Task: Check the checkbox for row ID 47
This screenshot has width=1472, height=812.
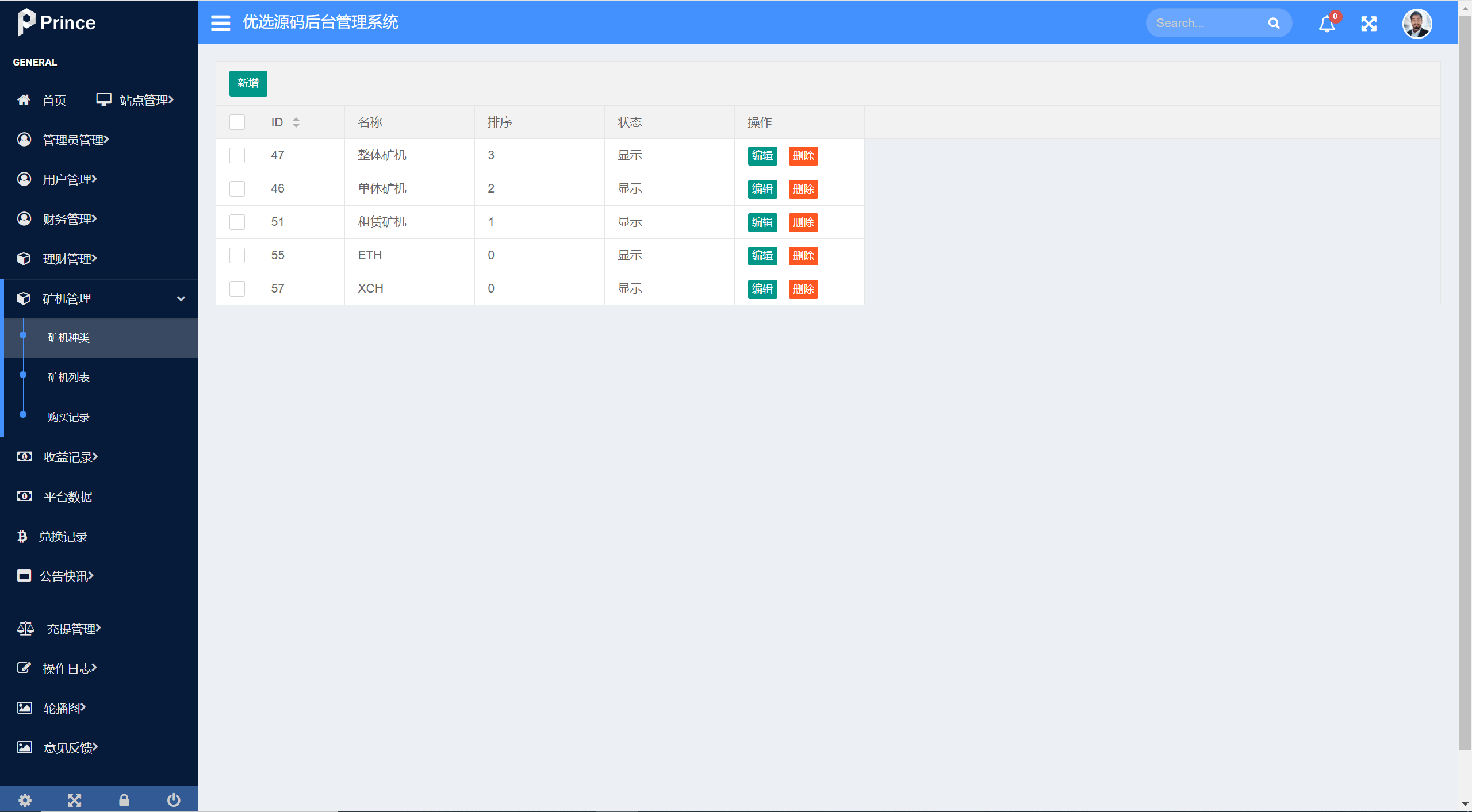Action: (237, 155)
